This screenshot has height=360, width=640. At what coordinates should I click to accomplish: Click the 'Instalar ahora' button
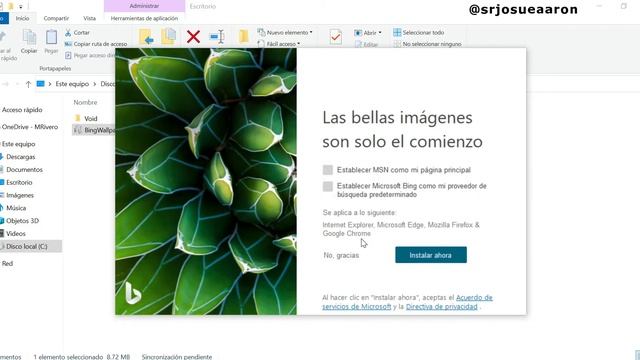[431, 255]
